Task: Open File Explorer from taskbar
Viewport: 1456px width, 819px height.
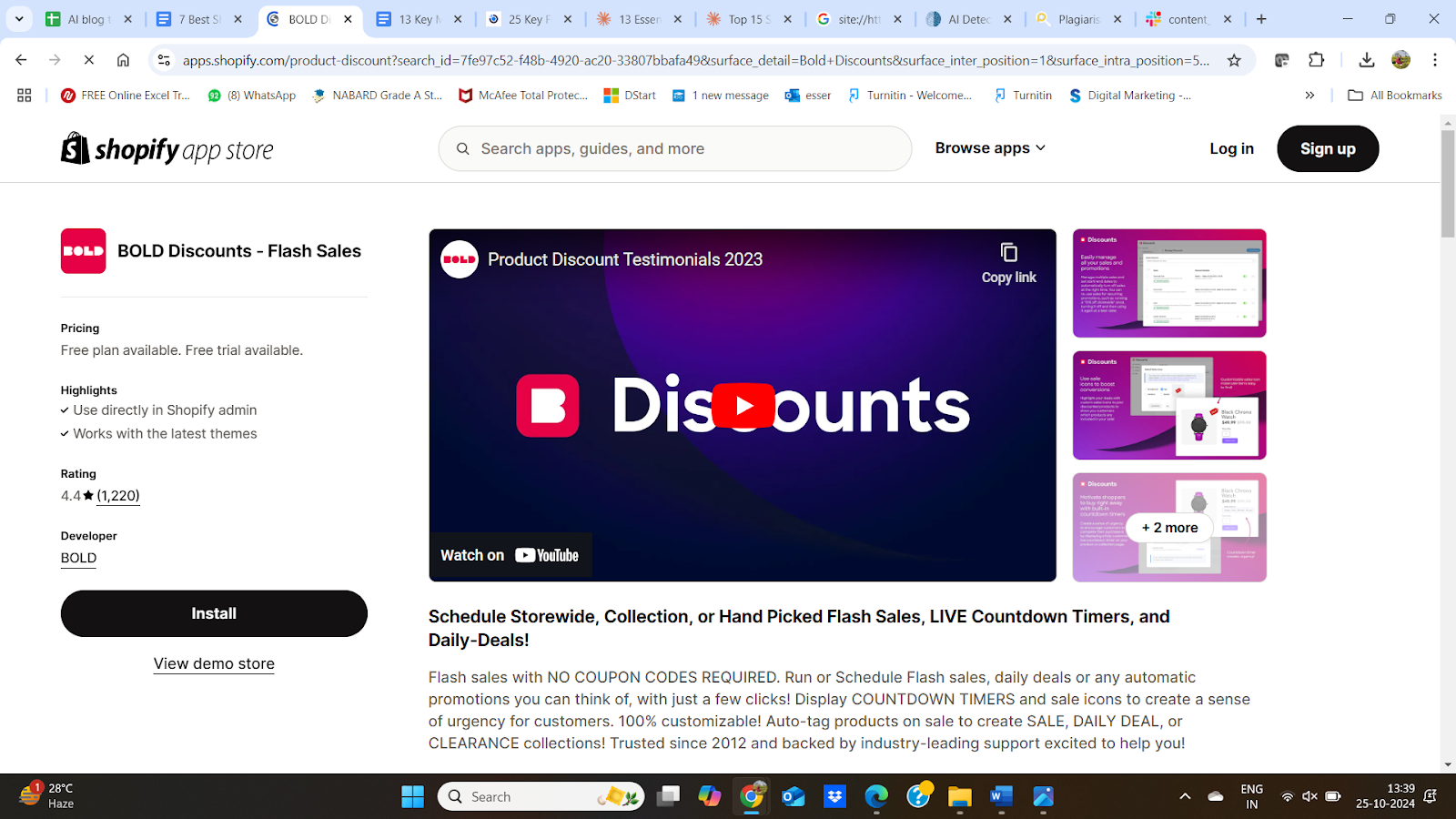Action: (959, 796)
